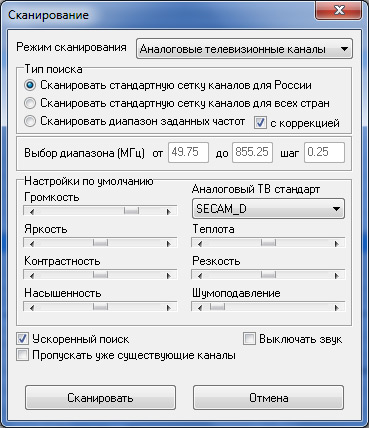Viewport: 369px width, 428px height.
Task: Click the от frequency field 49.75
Action: pyautogui.click(x=189, y=152)
